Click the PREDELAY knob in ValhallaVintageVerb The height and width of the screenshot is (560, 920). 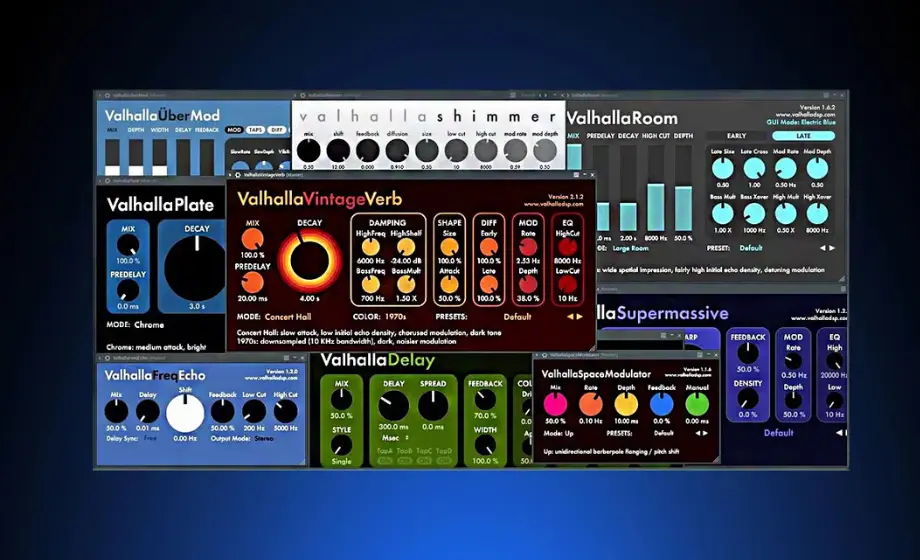tap(252, 283)
